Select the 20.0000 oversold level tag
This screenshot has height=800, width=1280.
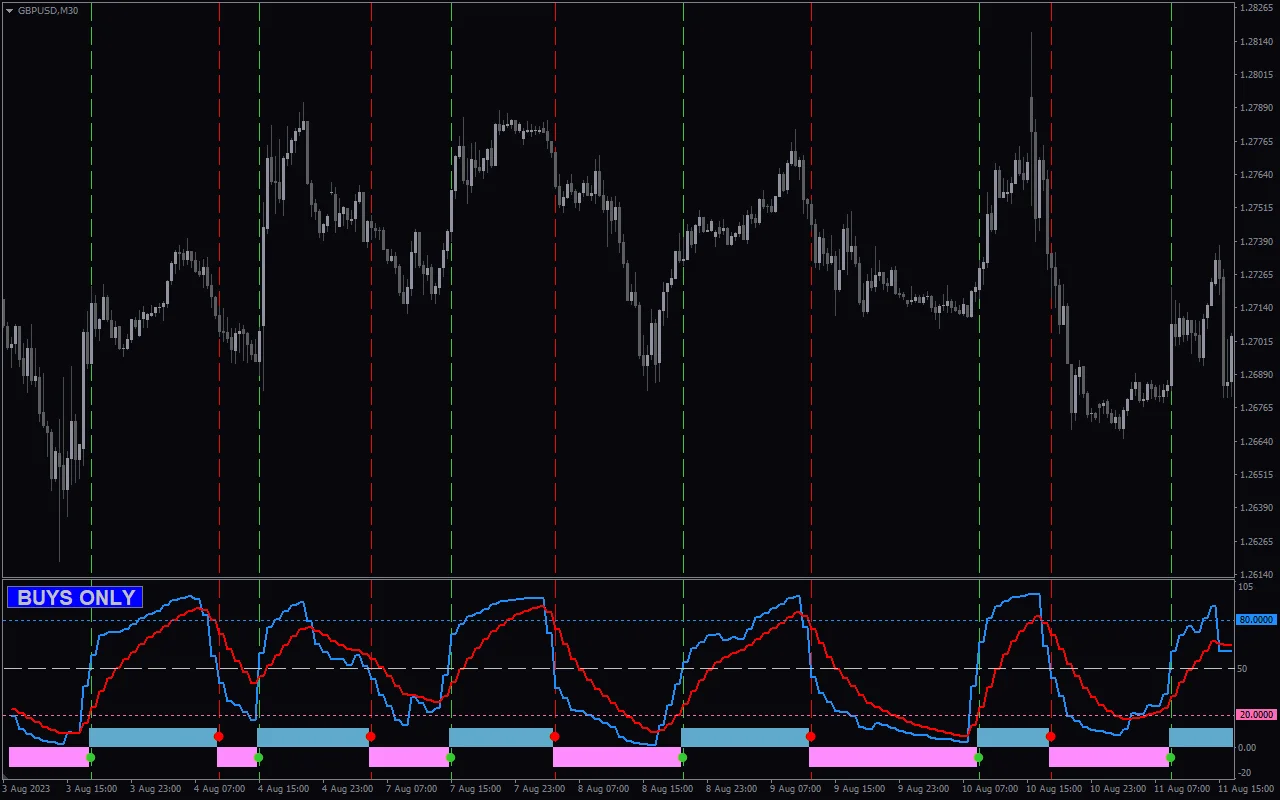tap(1256, 715)
